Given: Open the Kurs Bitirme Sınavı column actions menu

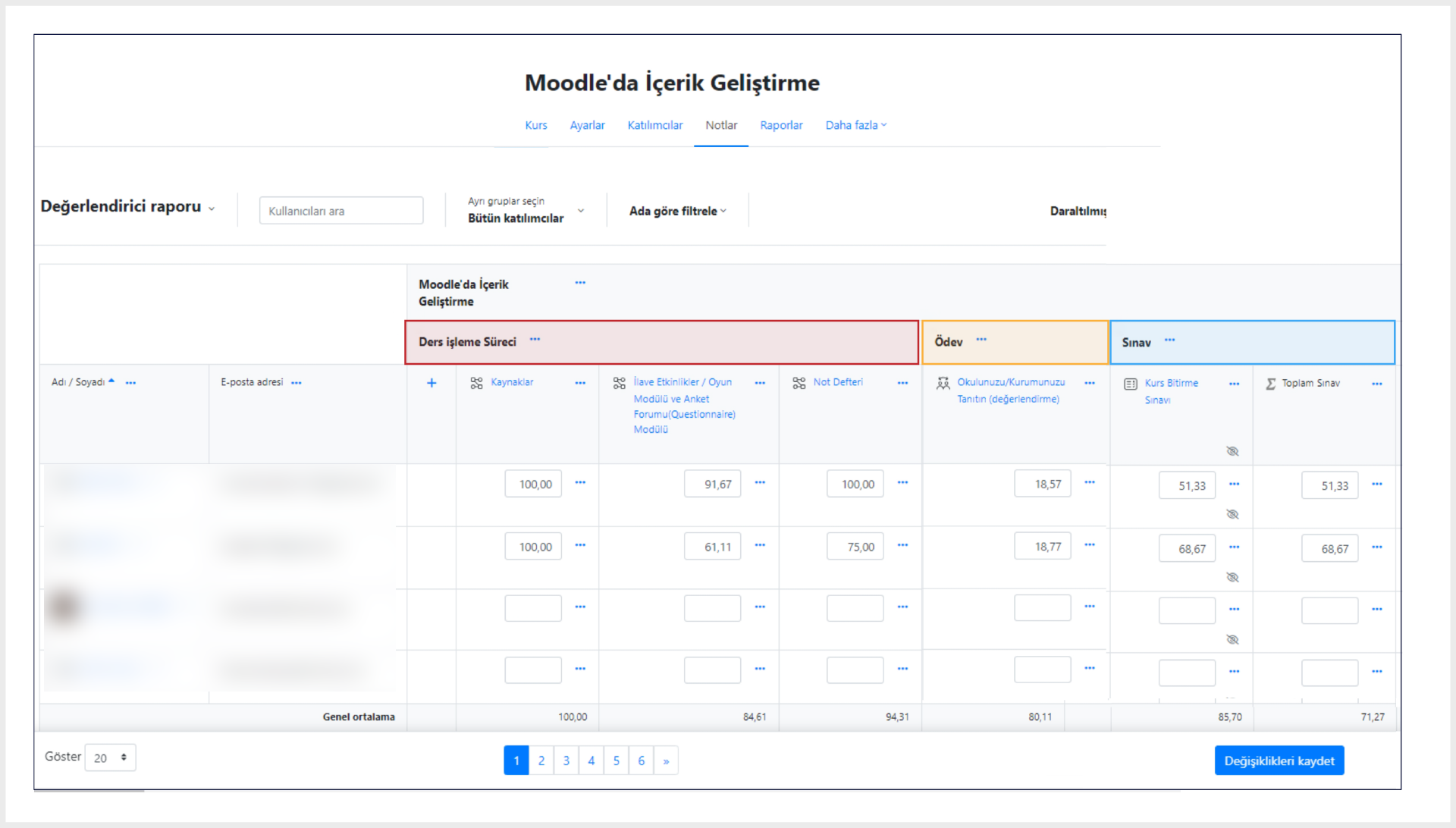Looking at the screenshot, I should (x=1235, y=384).
